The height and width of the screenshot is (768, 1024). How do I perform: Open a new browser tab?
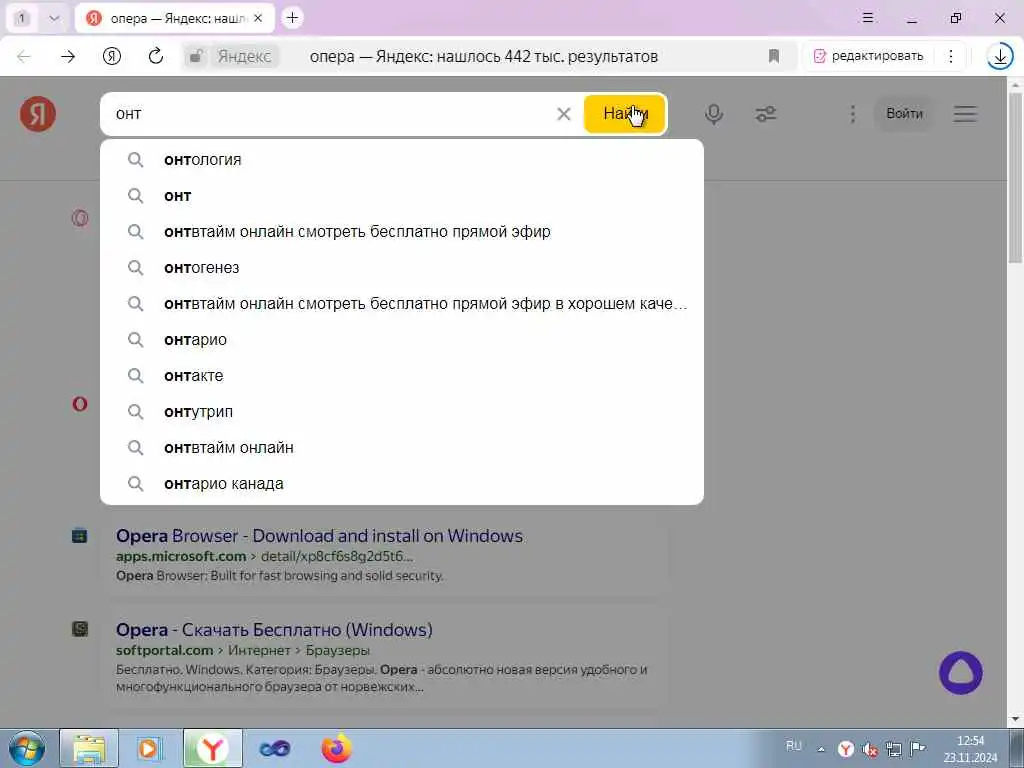(293, 18)
